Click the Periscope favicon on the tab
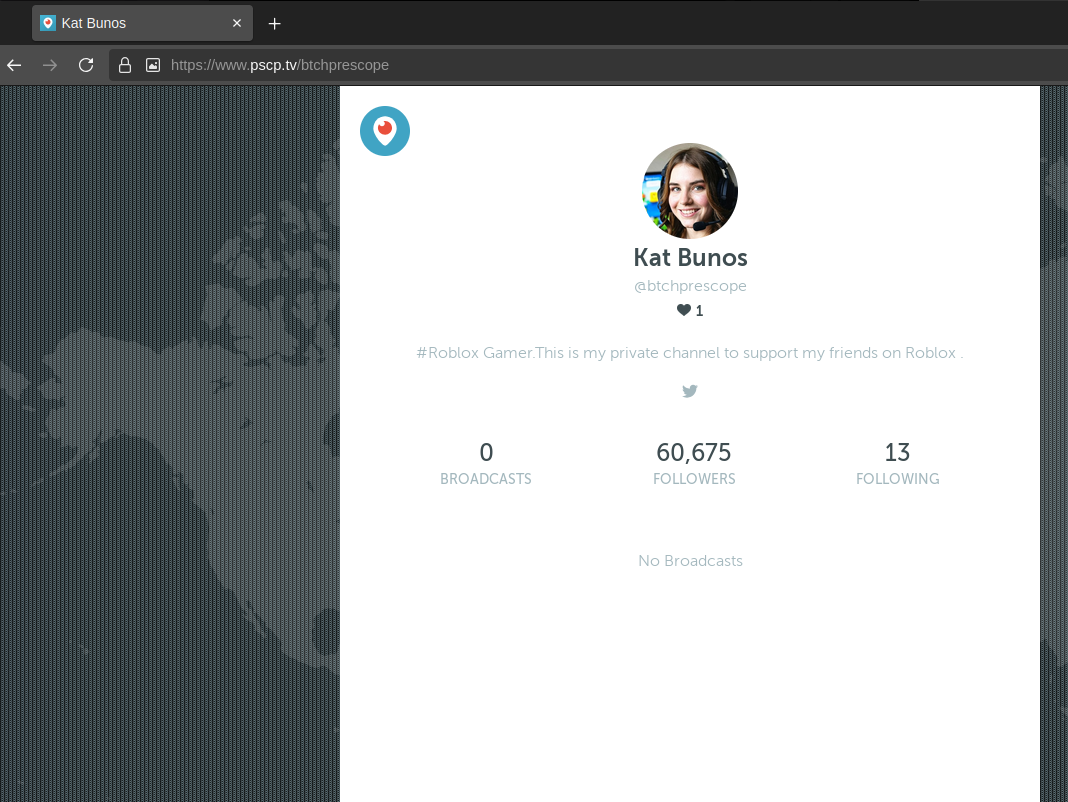Image resolution: width=1068 pixels, height=802 pixels. point(48,23)
